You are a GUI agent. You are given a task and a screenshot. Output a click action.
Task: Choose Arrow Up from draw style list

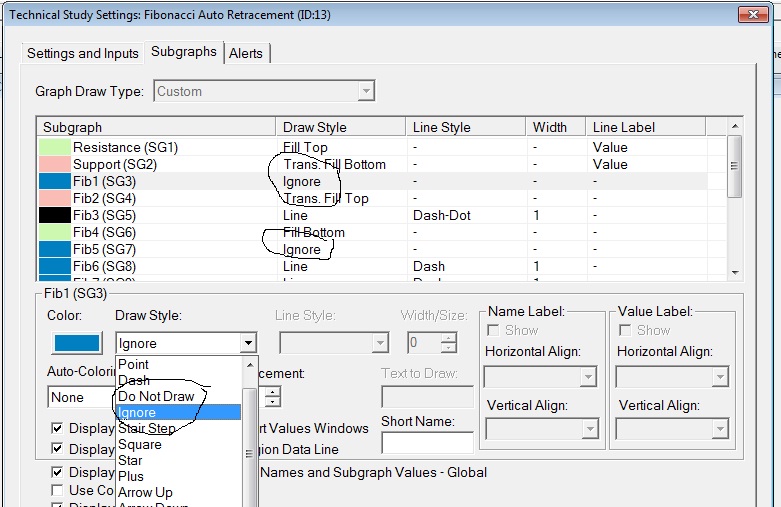pos(145,492)
